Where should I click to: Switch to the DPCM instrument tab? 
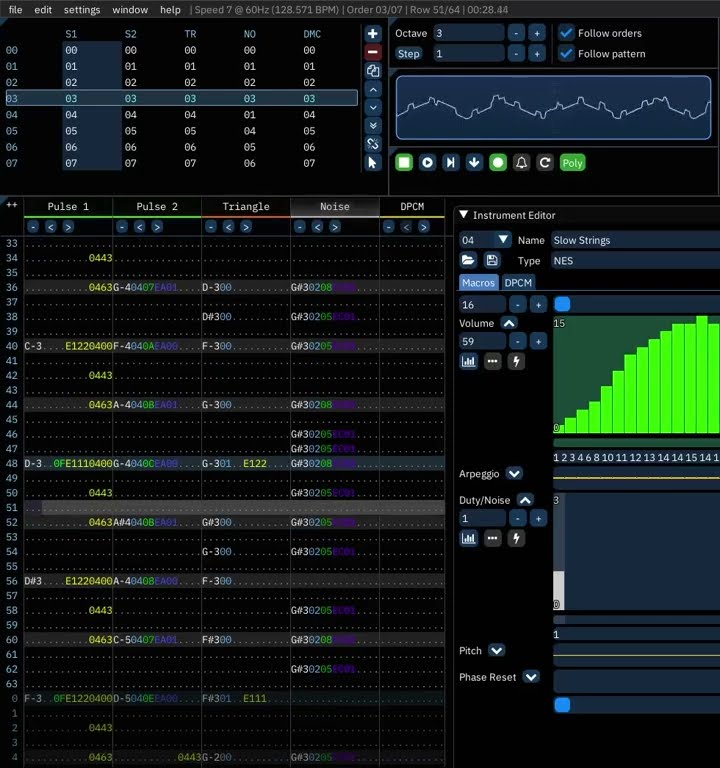pos(518,283)
